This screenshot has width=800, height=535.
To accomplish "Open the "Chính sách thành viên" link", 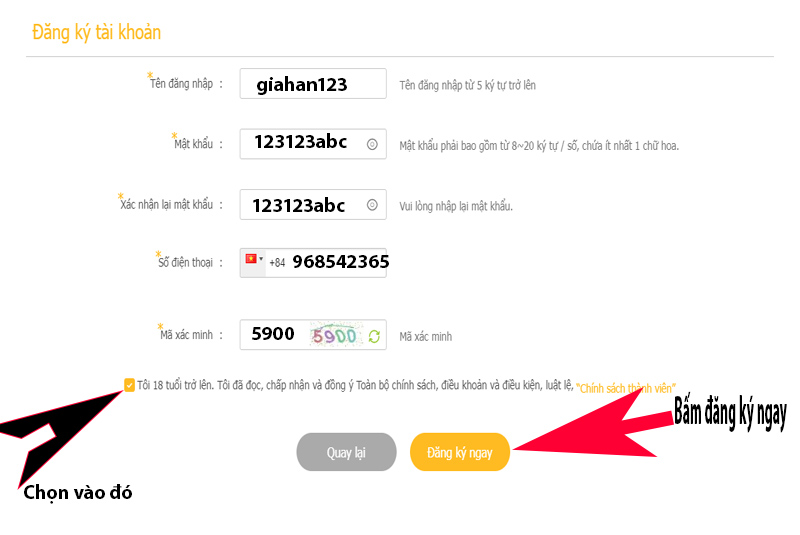I will (x=626, y=387).
